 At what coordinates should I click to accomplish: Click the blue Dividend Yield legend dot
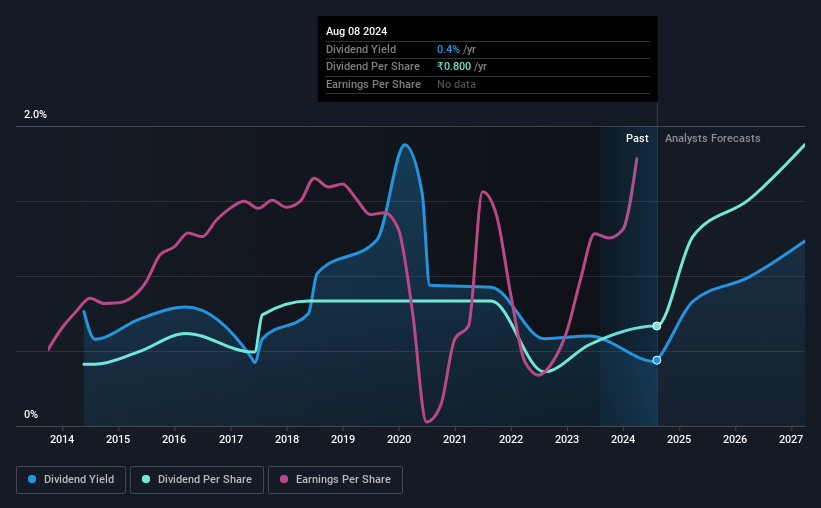(x=32, y=479)
